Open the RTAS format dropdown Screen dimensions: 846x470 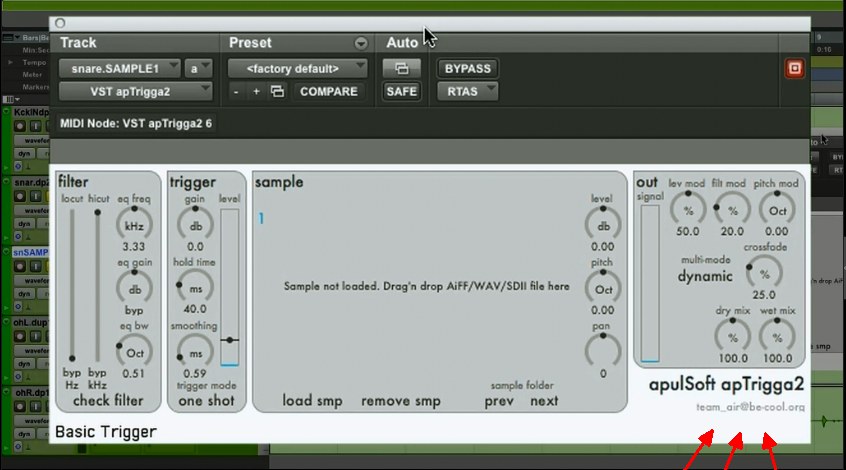pos(468,91)
